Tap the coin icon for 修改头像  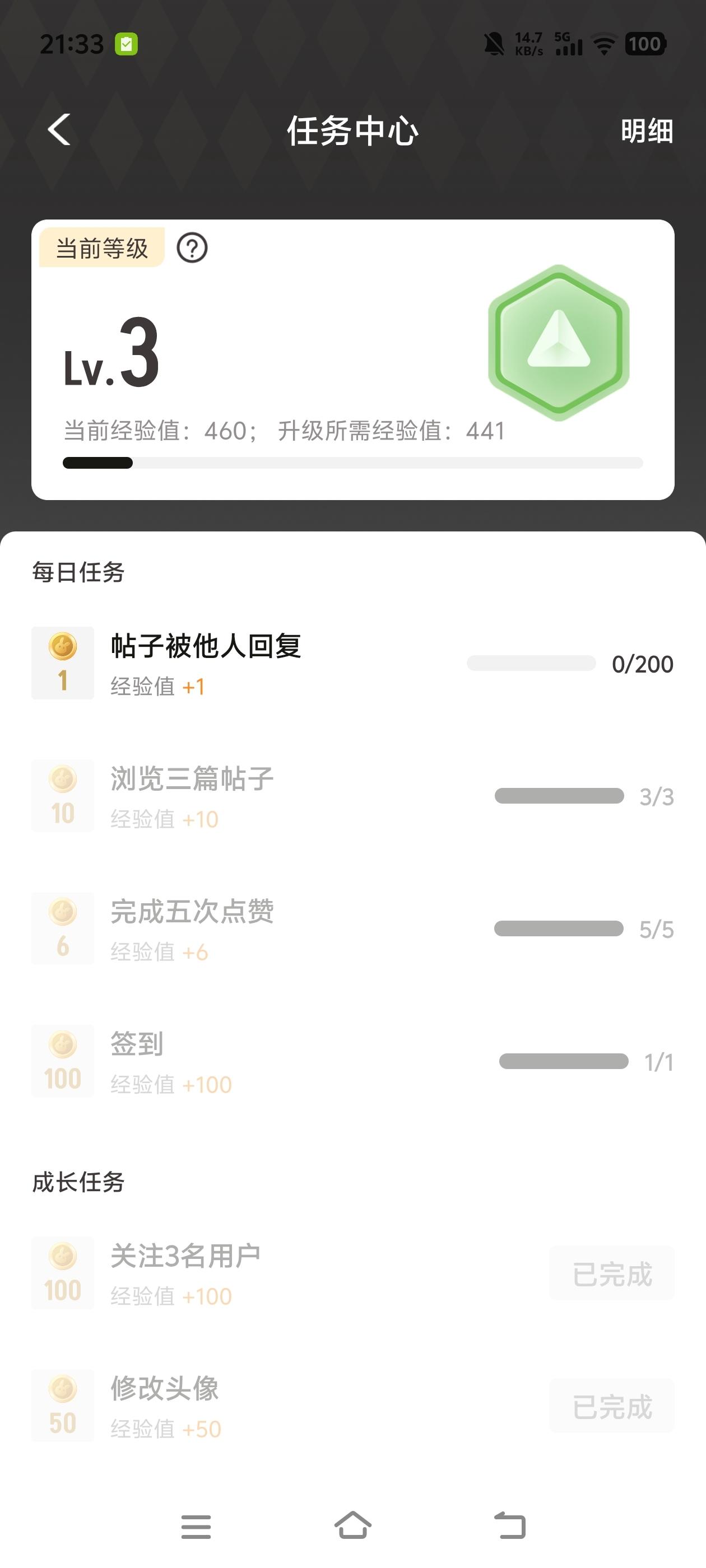[x=63, y=1406]
